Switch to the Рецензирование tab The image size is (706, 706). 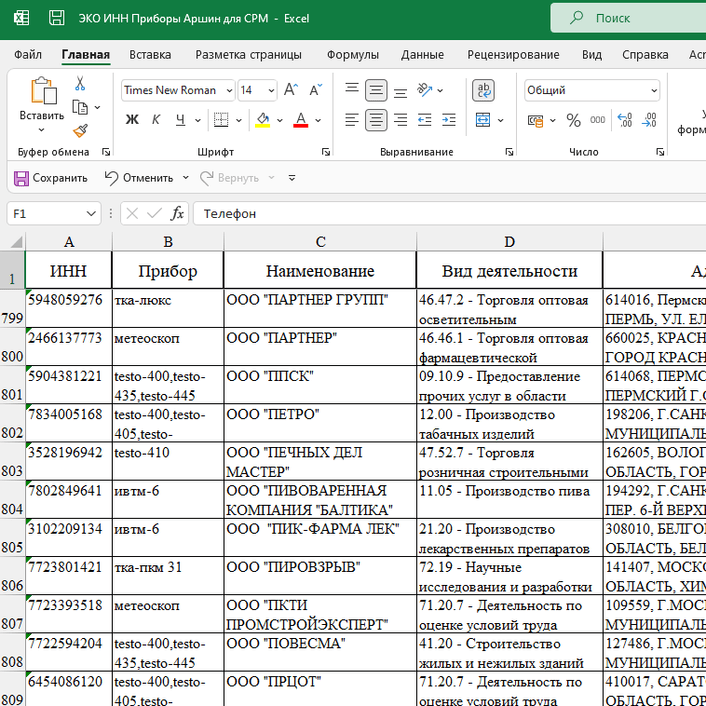pyautogui.click(x=513, y=54)
